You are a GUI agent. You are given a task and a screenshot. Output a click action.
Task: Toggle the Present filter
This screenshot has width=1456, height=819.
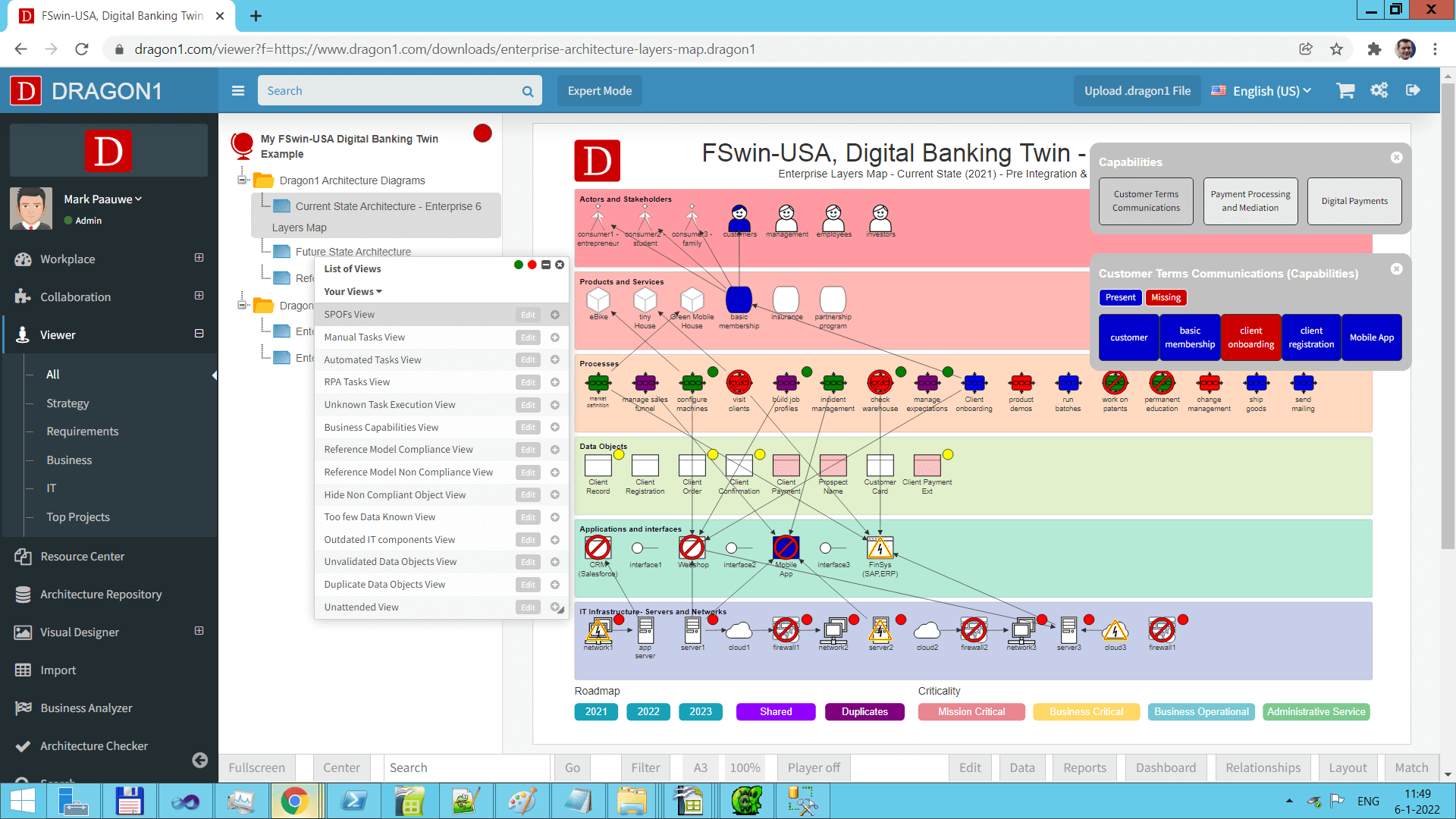click(1120, 297)
